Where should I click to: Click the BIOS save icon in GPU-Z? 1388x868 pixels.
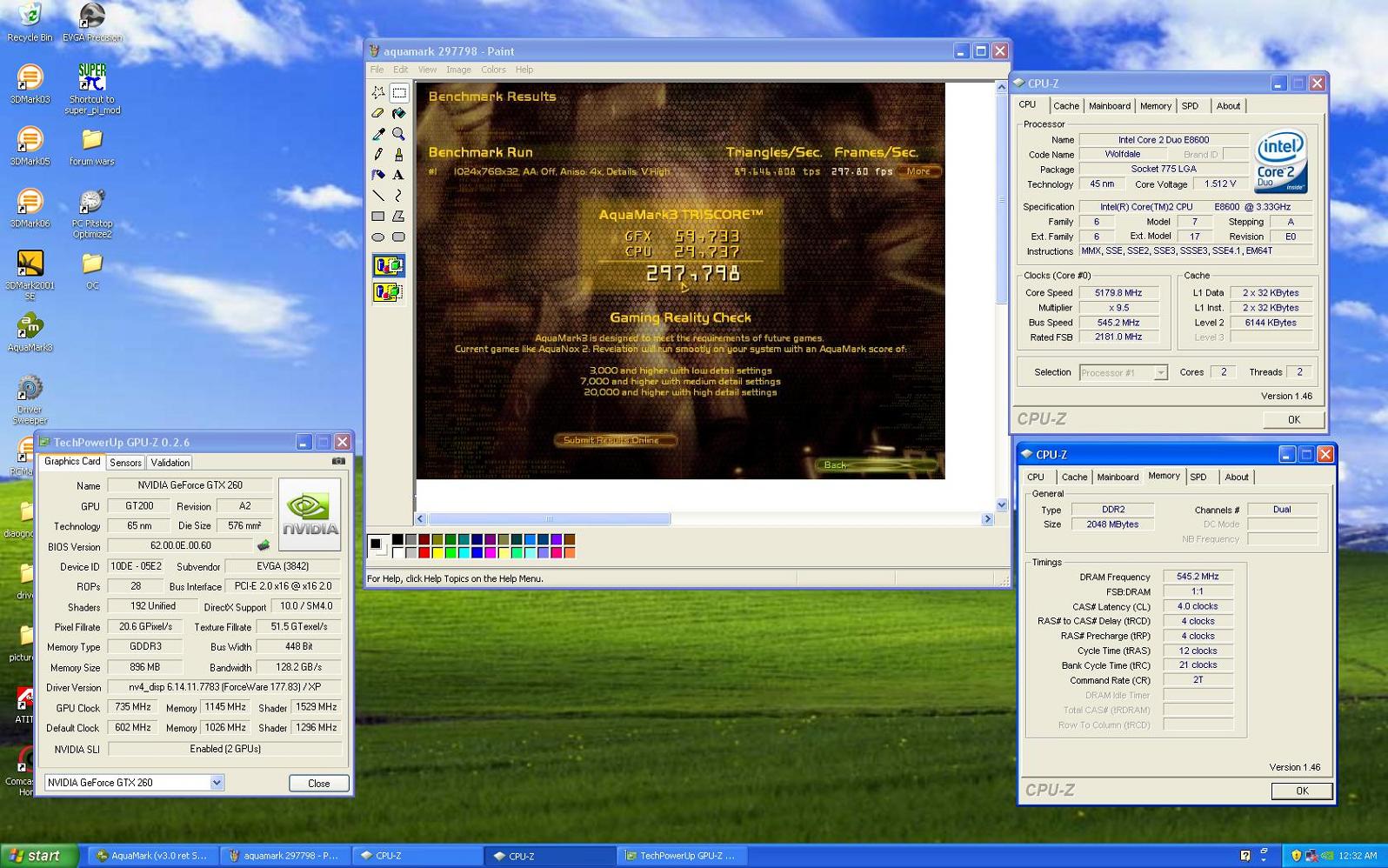[264, 545]
